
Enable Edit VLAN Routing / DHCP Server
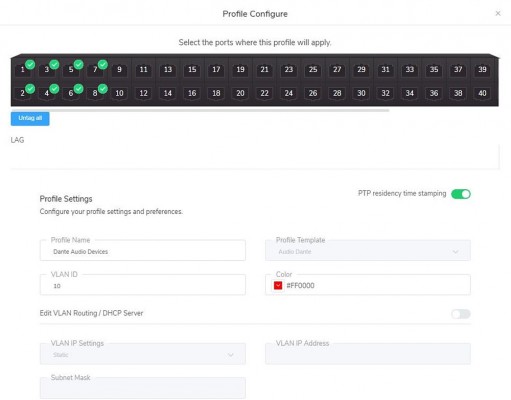click(461, 314)
